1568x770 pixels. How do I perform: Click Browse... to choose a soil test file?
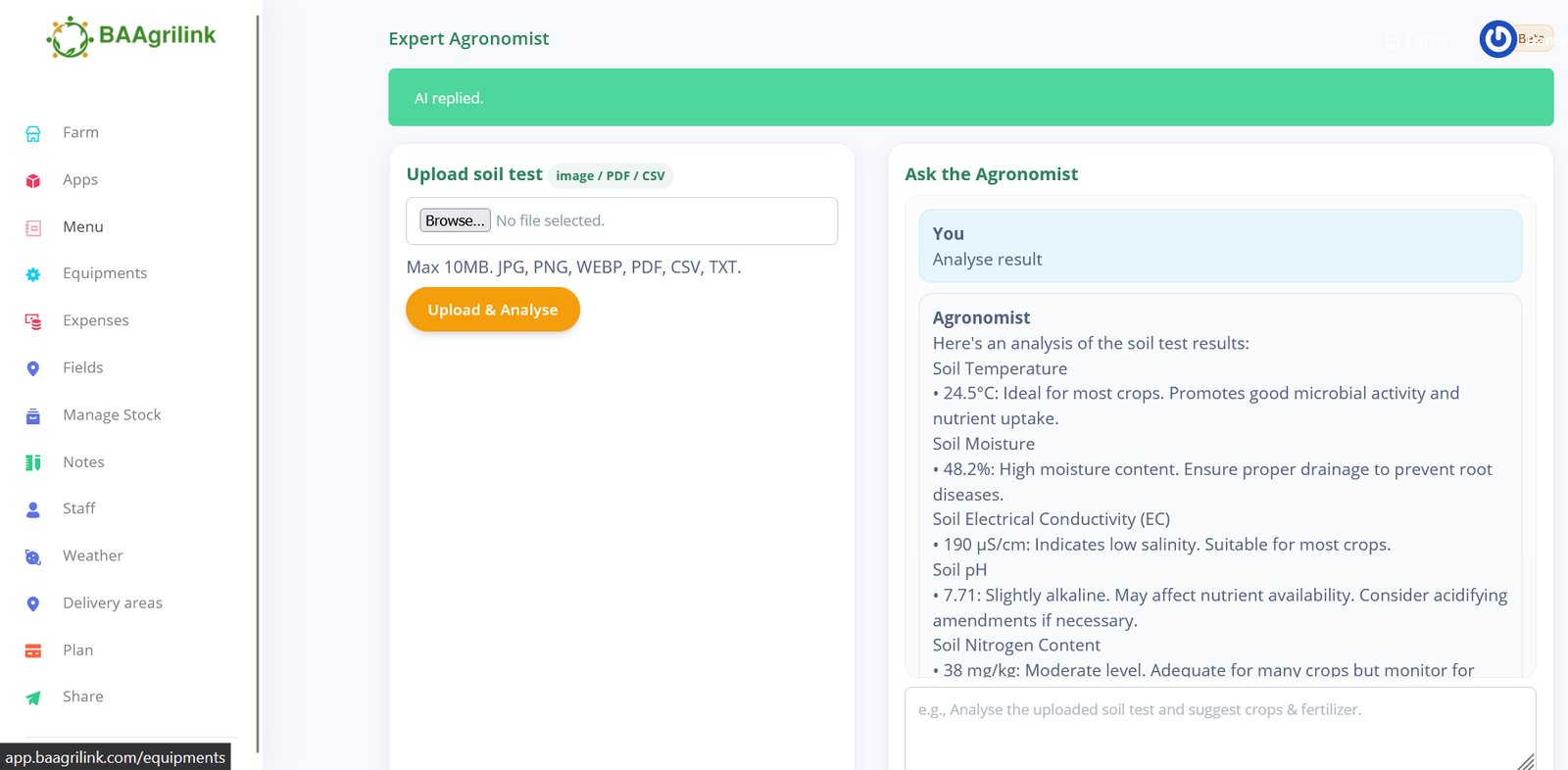click(455, 220)
